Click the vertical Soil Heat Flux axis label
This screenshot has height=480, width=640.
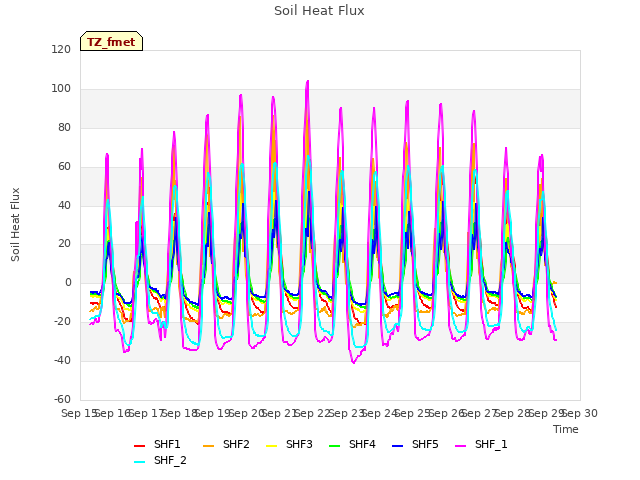(15, 224)
